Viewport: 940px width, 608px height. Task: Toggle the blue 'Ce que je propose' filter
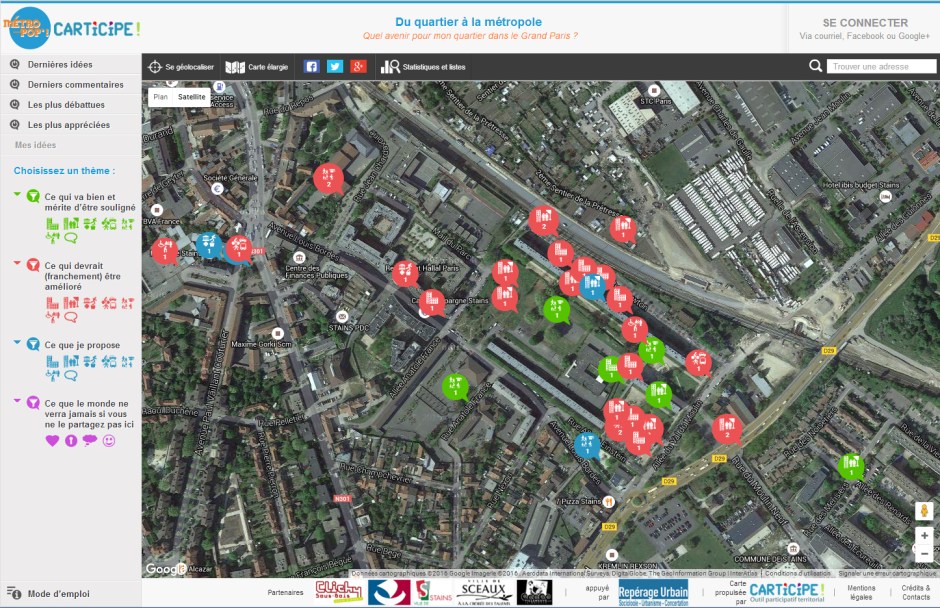pos(32,345)
